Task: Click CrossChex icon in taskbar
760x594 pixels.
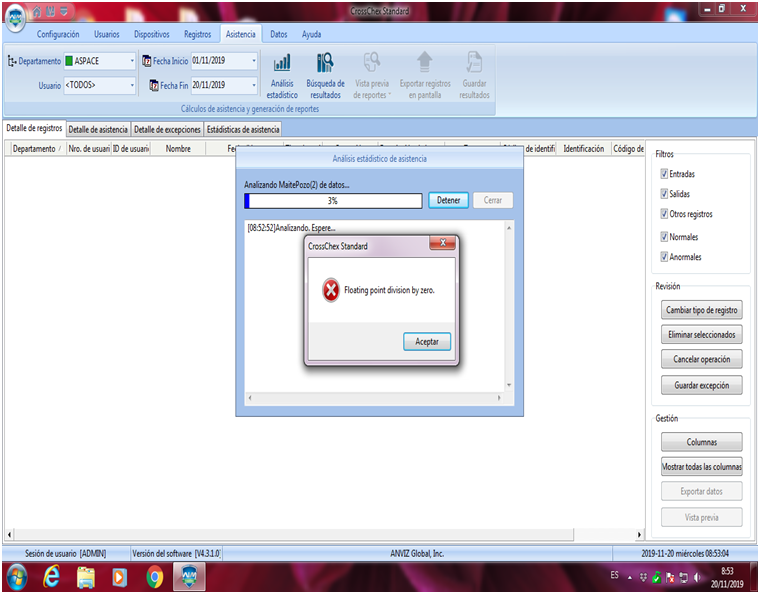Action: coord(189,577)
